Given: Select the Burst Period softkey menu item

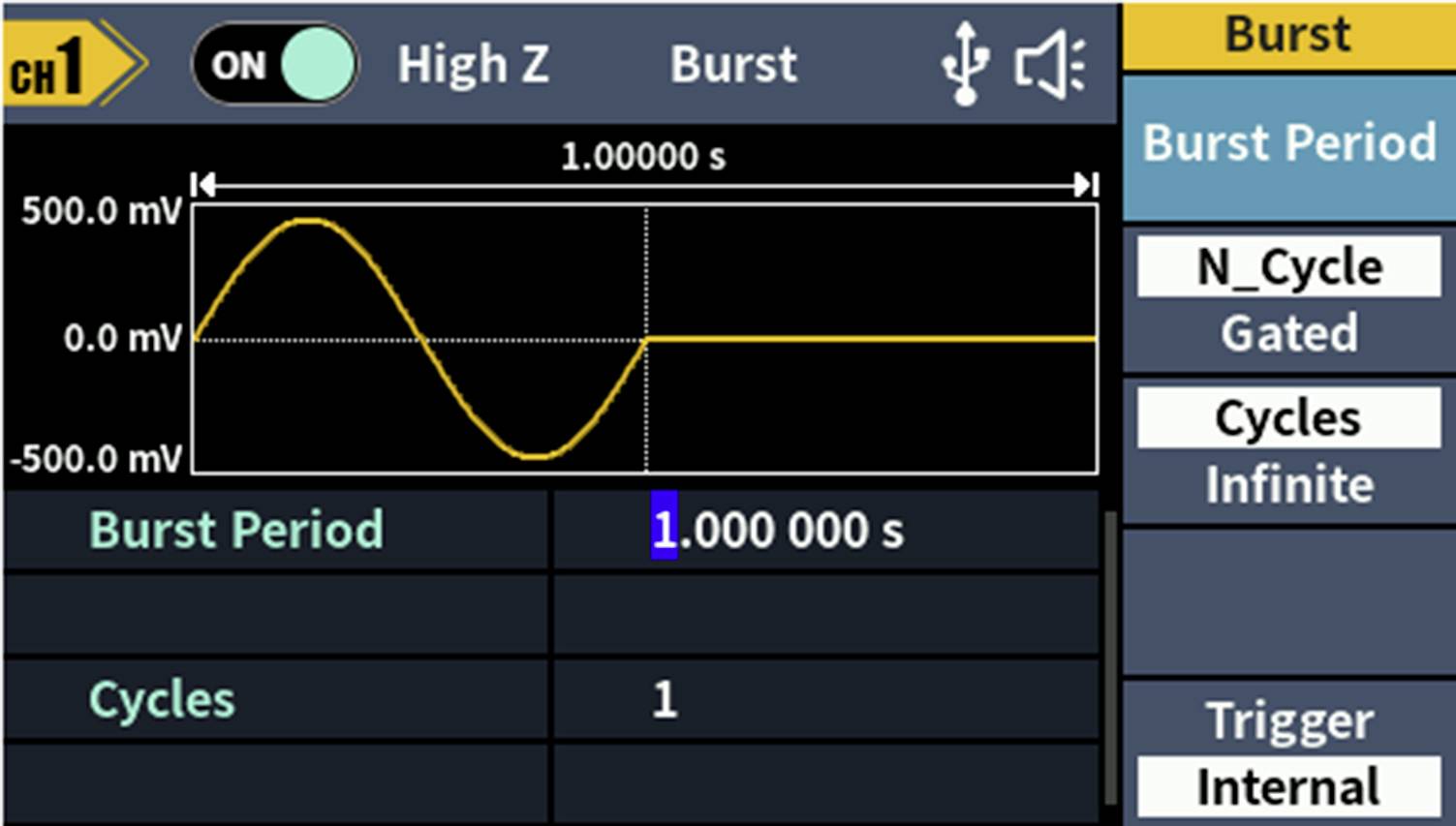Looking at the screenshot, I should (1288, 143).
